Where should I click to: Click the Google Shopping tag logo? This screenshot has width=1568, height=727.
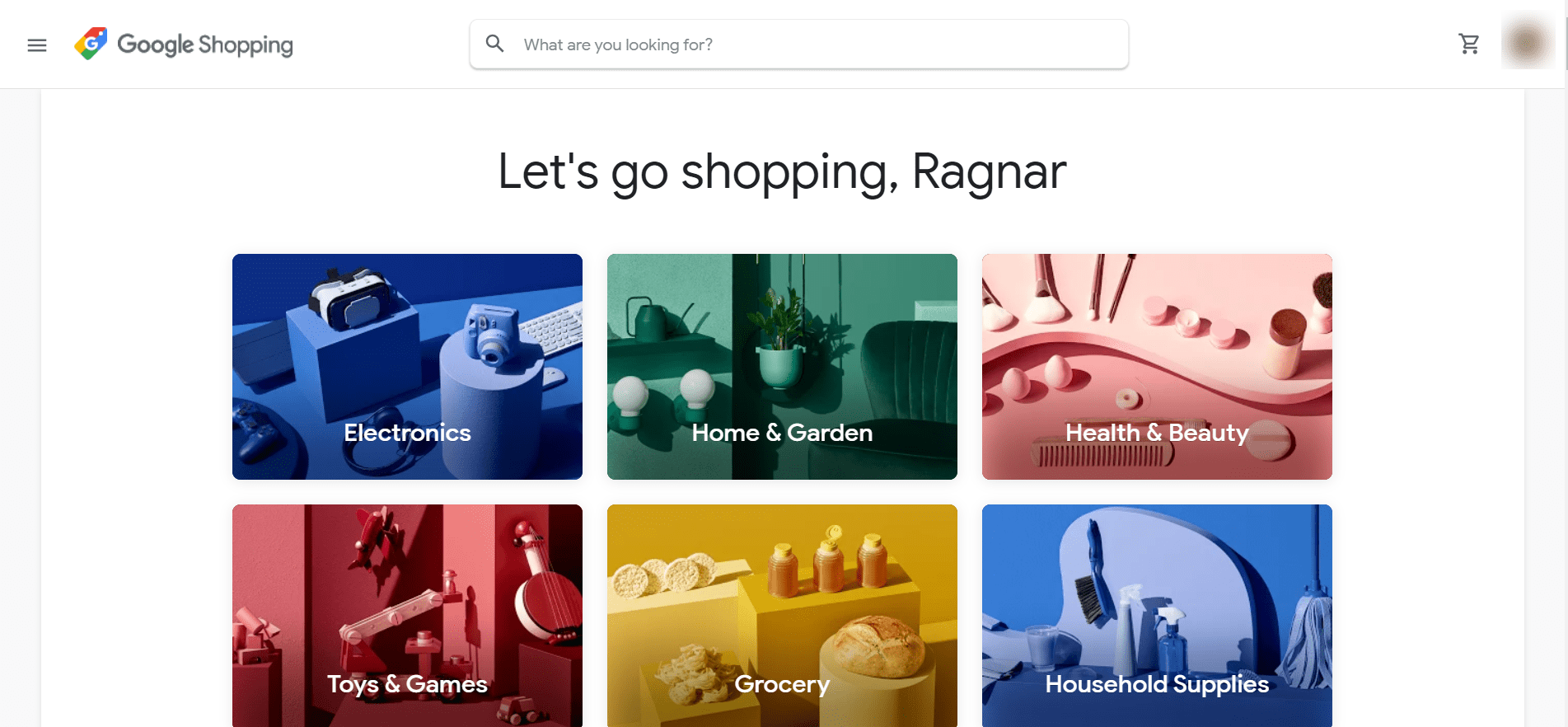pos(91,44)
